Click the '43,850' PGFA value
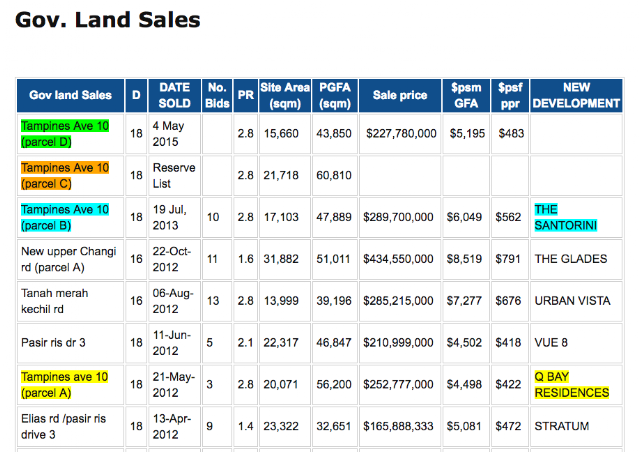The height and width of the screenshot is (452, 640). click(x=334, y=134)
